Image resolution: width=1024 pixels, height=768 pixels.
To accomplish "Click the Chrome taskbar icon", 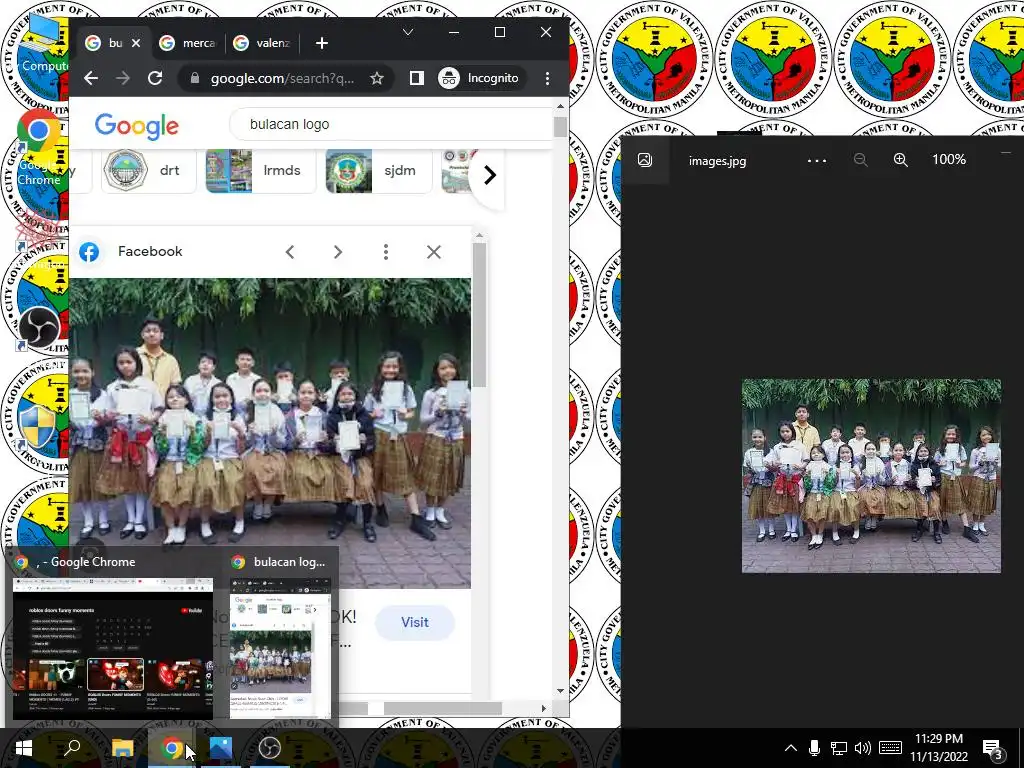I will (x=171, y=748).
